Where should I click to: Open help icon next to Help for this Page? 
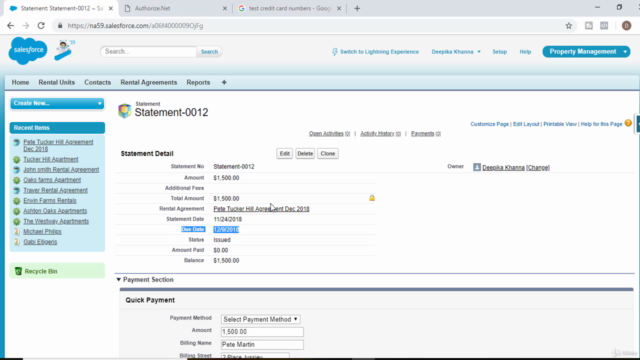(x=628, y=123)
